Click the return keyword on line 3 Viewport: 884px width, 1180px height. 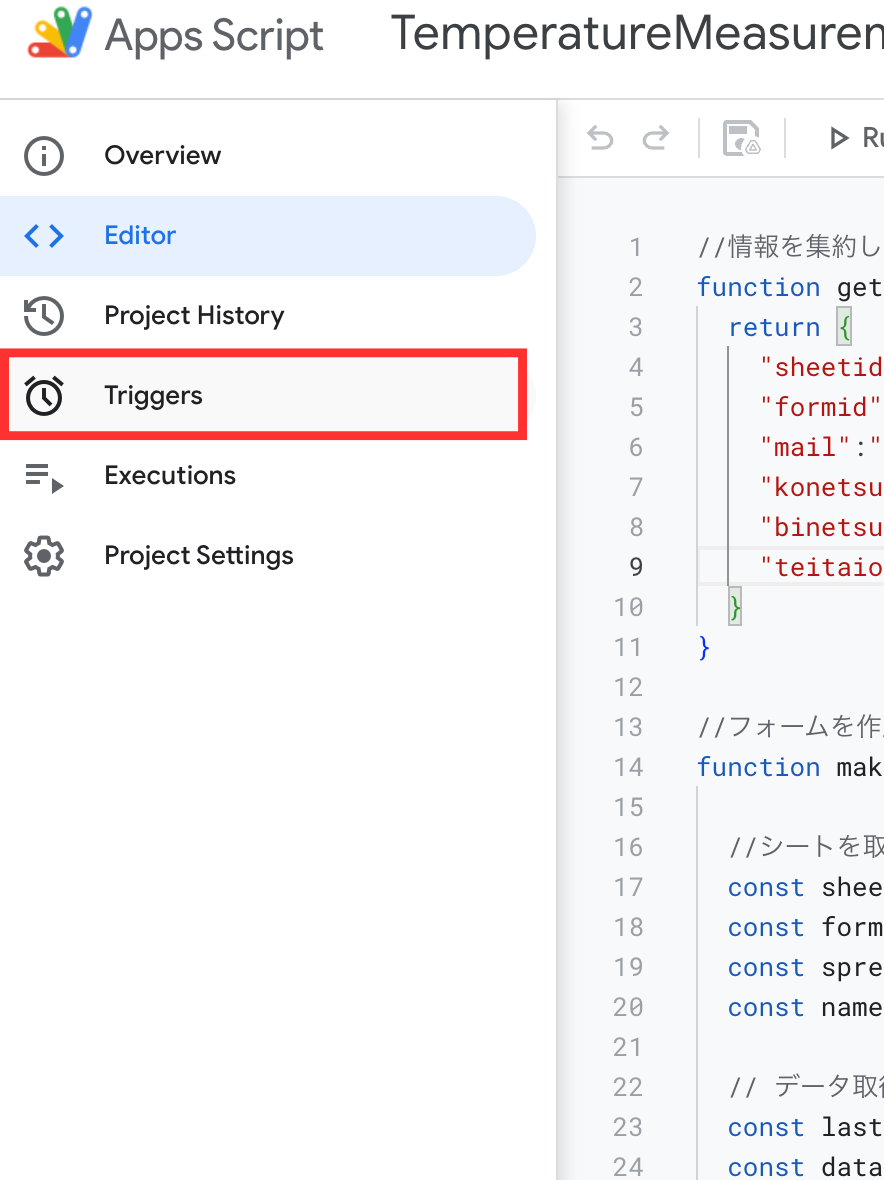(x=774, y=327)
